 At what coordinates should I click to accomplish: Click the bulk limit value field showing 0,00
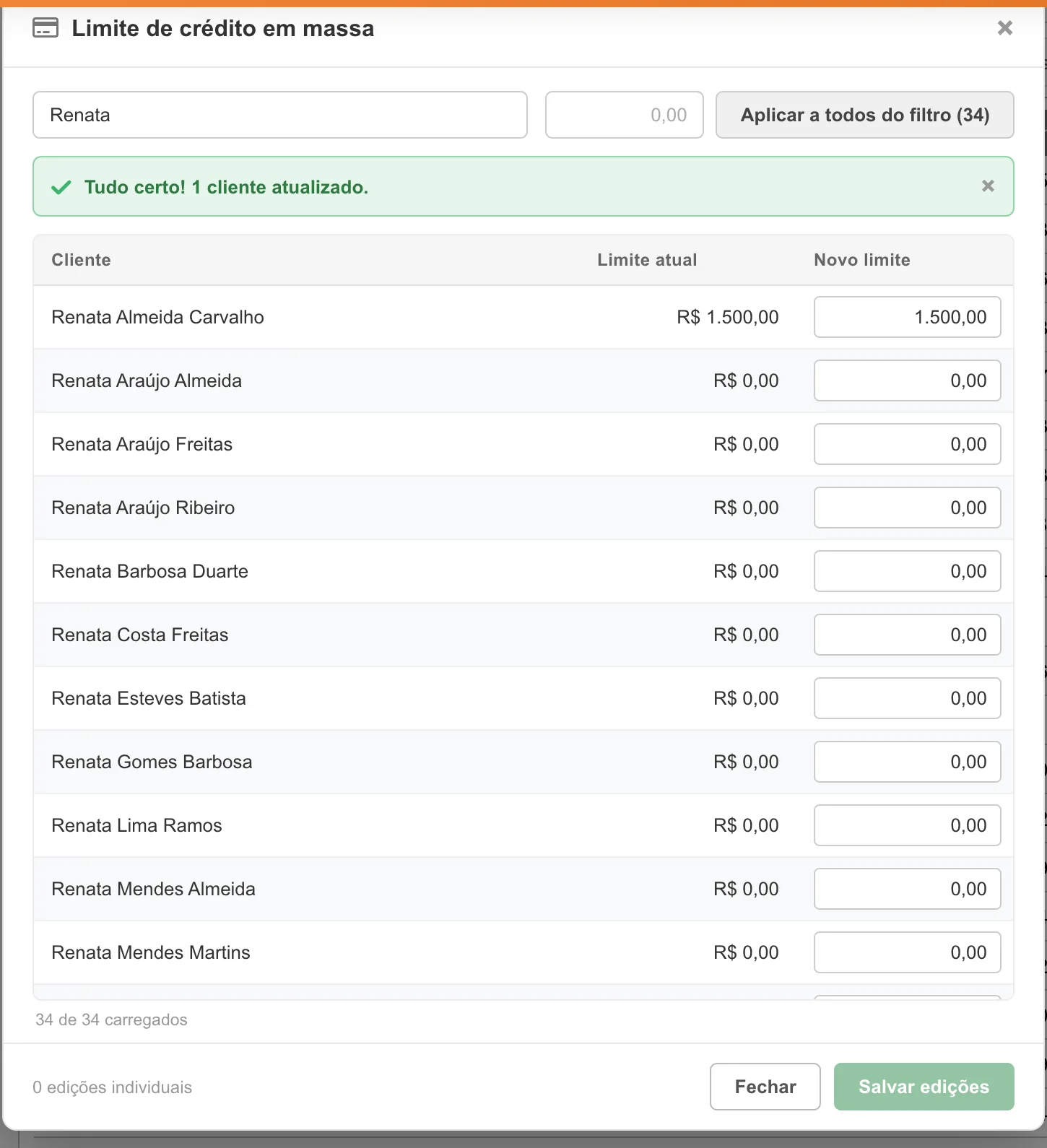tap(625, 115)
